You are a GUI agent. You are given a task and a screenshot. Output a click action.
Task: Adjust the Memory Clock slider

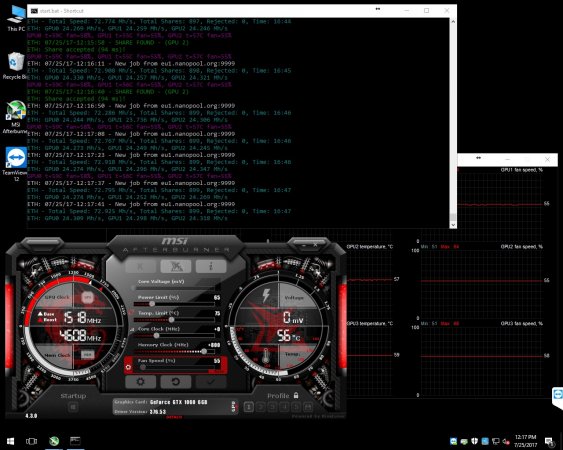pyautogui.click(x=175, y=351)
